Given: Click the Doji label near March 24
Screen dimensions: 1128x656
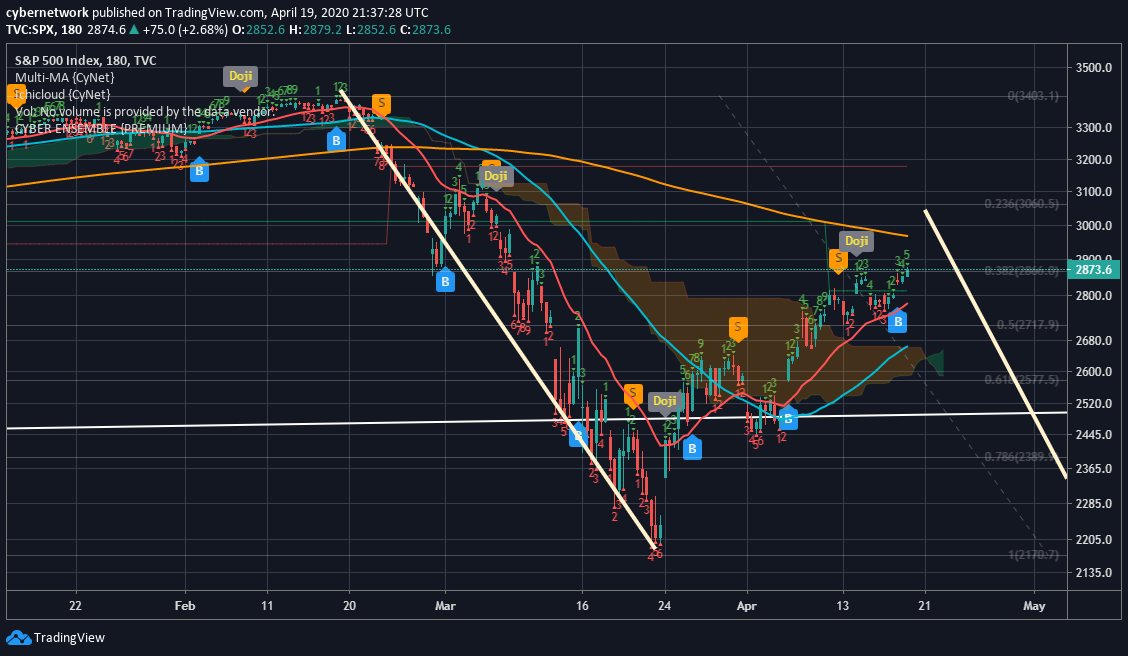Looking at the screenshot, I should coord(665,401).
